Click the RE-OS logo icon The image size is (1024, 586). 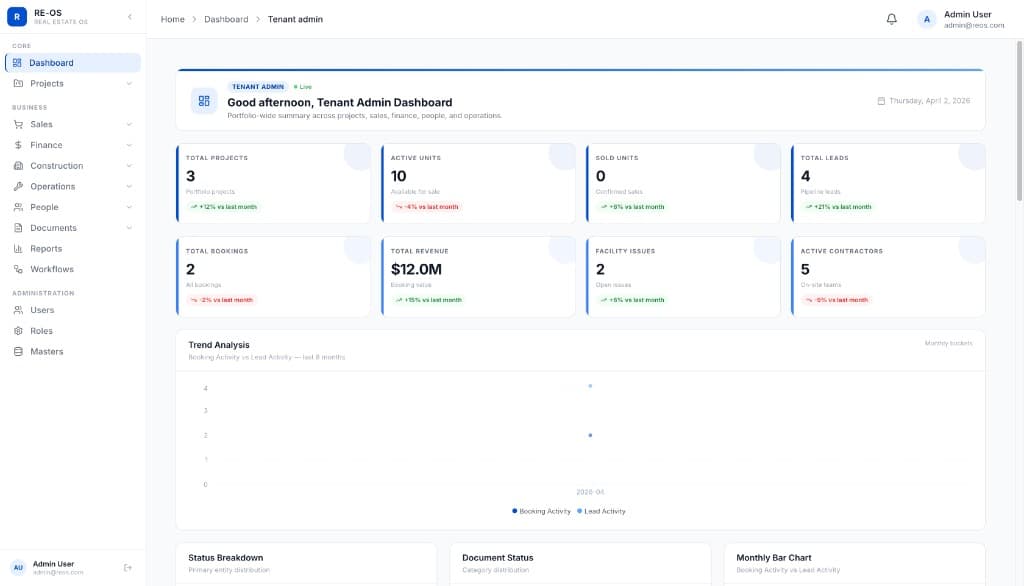tap(17, 17)
